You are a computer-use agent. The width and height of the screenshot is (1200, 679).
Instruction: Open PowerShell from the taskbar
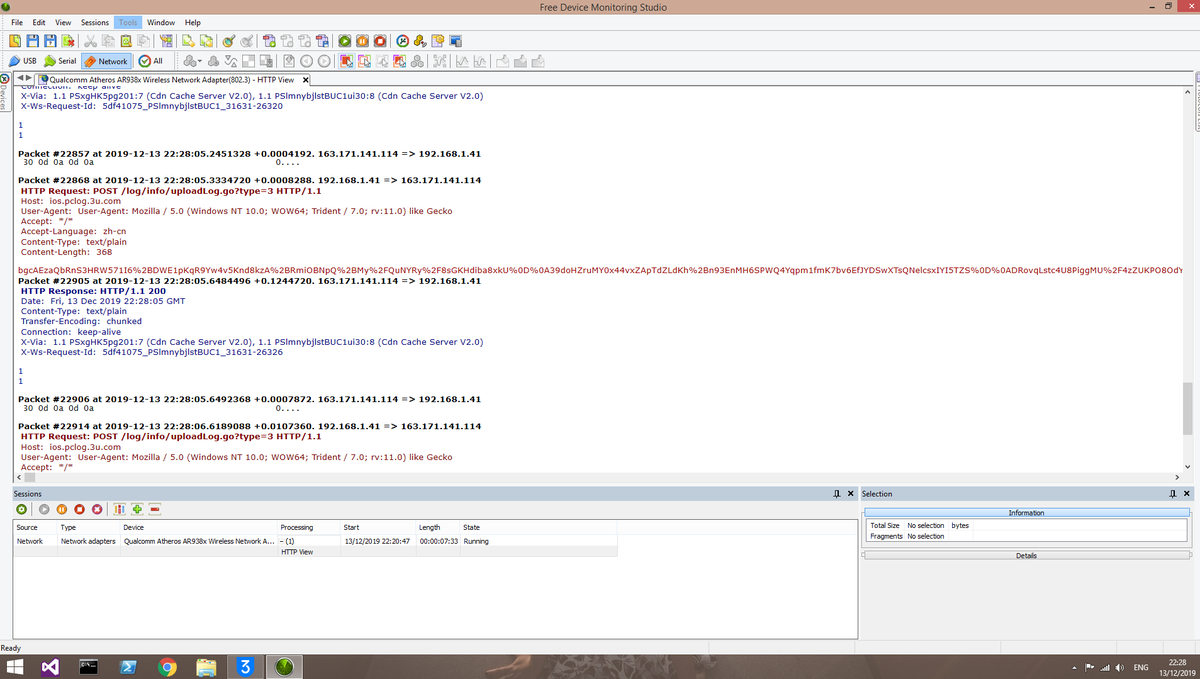[129, 667]
